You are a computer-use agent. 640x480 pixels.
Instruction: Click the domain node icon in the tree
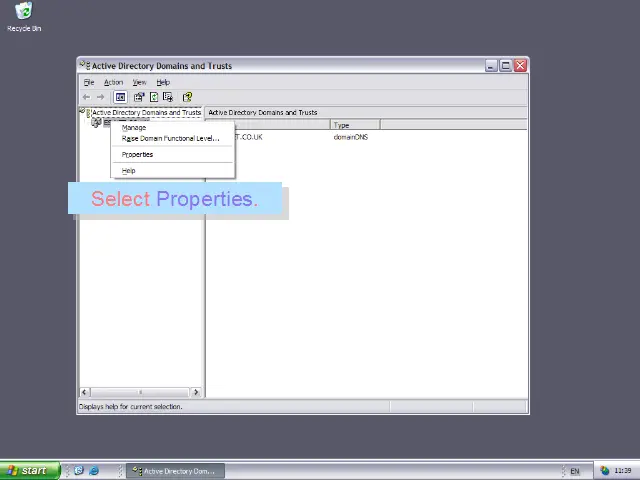click(x=96, y=122)
